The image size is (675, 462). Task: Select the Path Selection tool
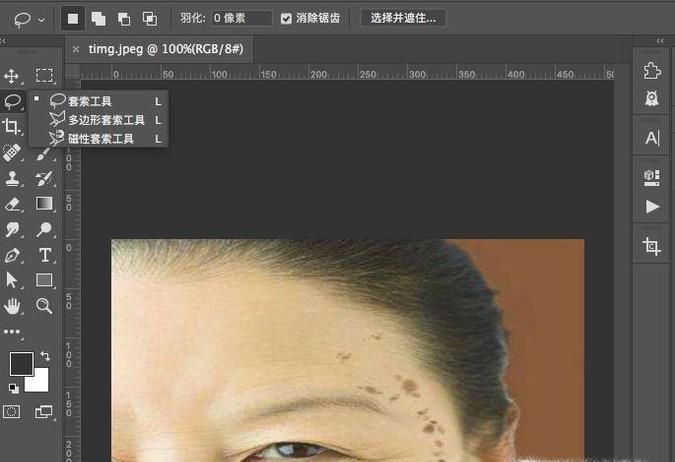point(12,280)
